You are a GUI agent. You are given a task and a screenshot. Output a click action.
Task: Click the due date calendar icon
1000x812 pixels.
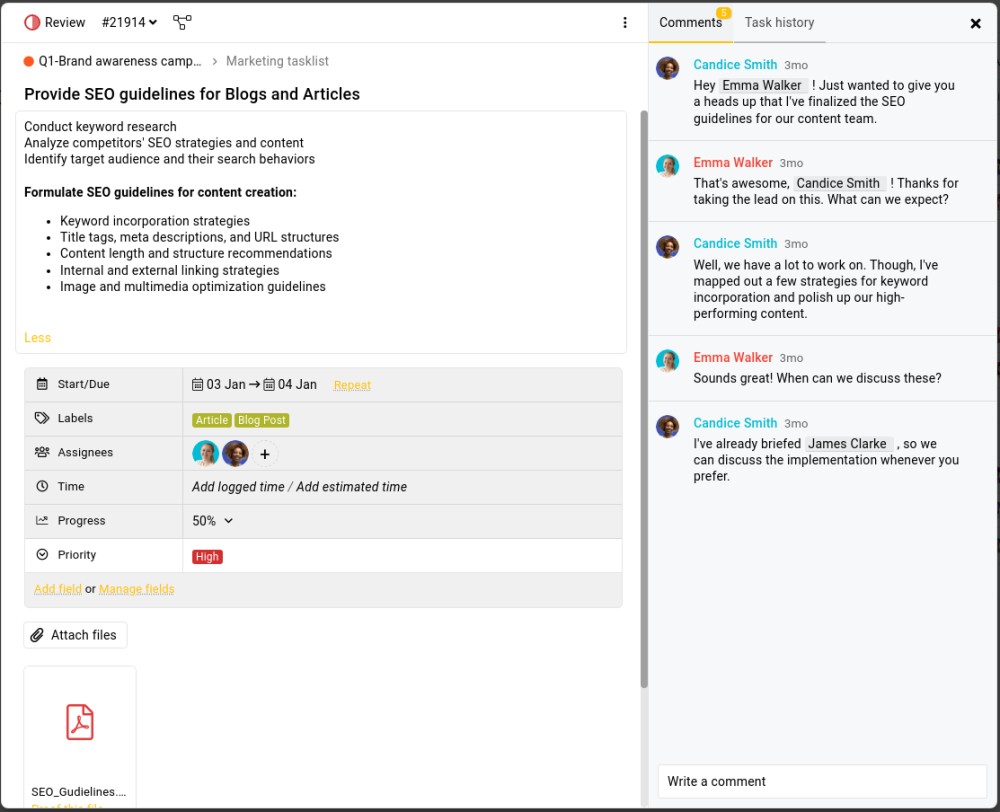269,385
